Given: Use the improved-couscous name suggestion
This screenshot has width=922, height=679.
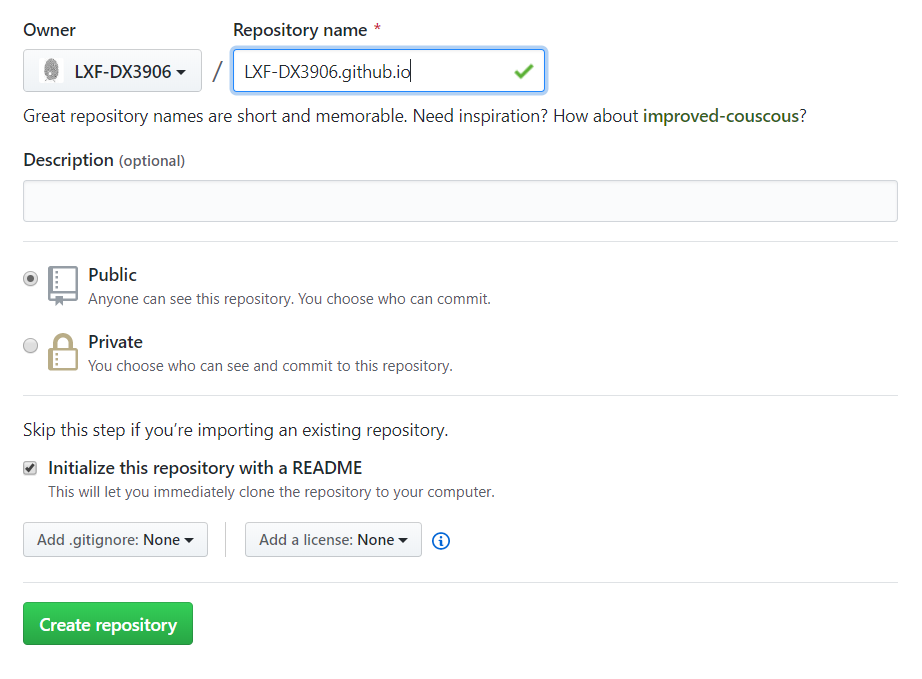Looking at the screenshot, I should pyautogui.click(x=720, y=116).
